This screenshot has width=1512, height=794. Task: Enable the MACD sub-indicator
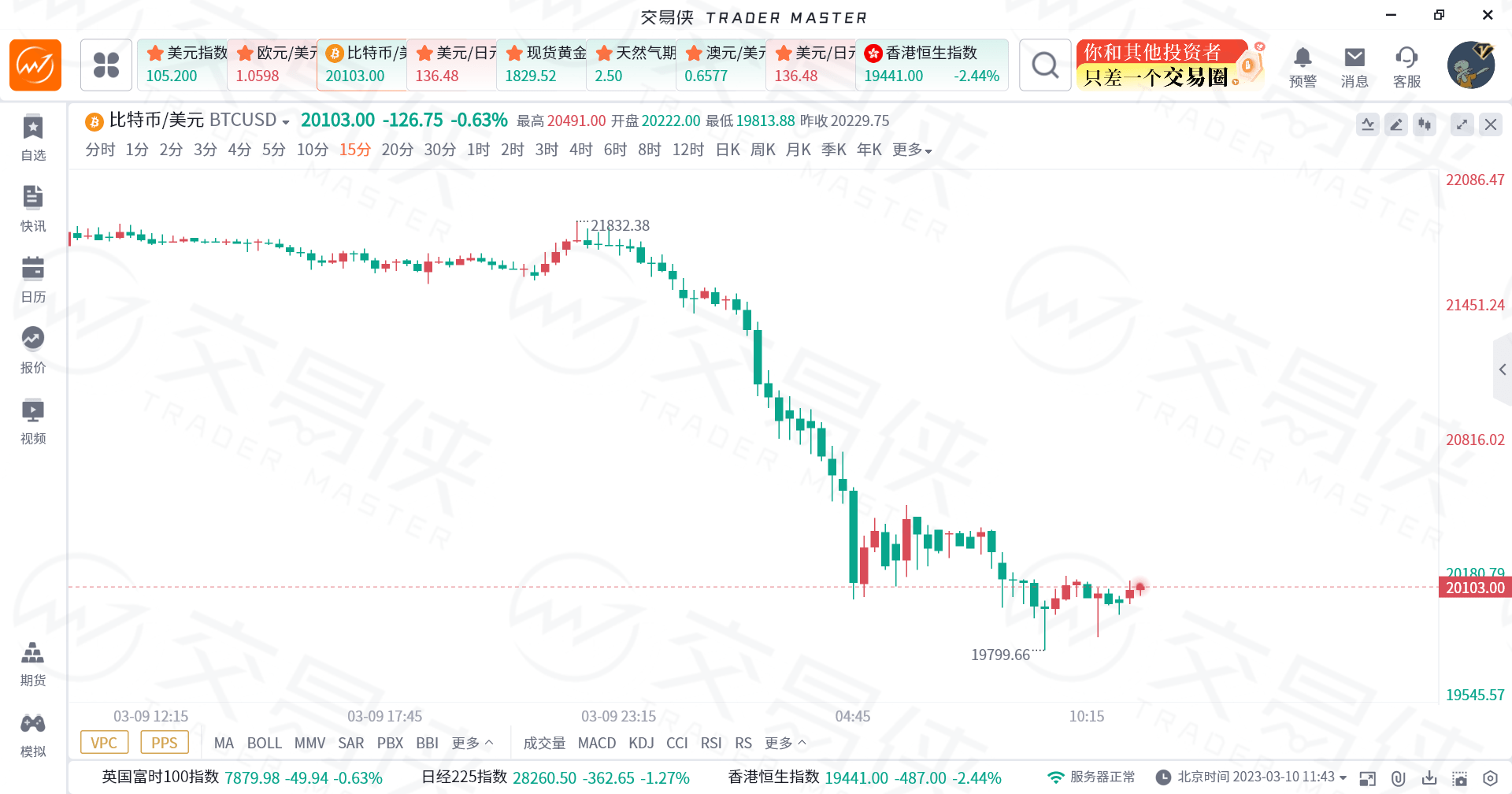597,743
